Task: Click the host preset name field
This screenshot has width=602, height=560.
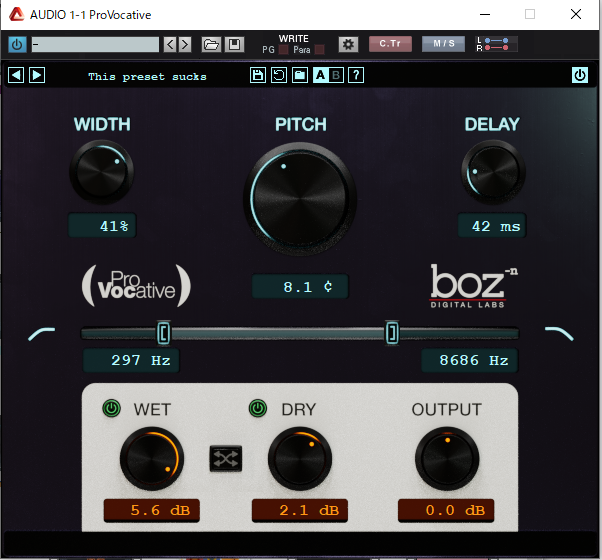Action: [x=95, y=45]
